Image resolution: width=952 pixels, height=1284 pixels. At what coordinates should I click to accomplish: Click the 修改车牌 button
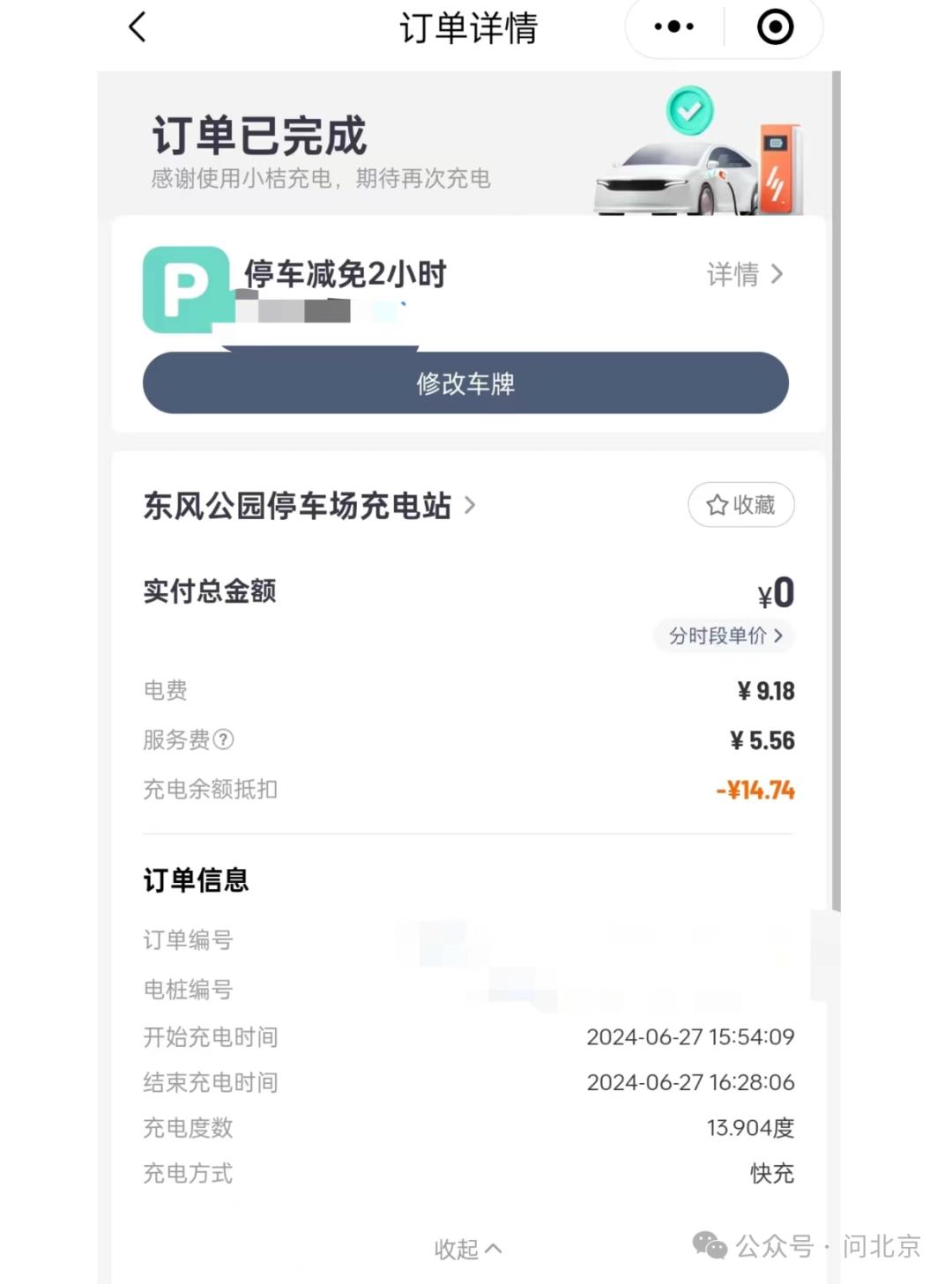click(465, 382)
